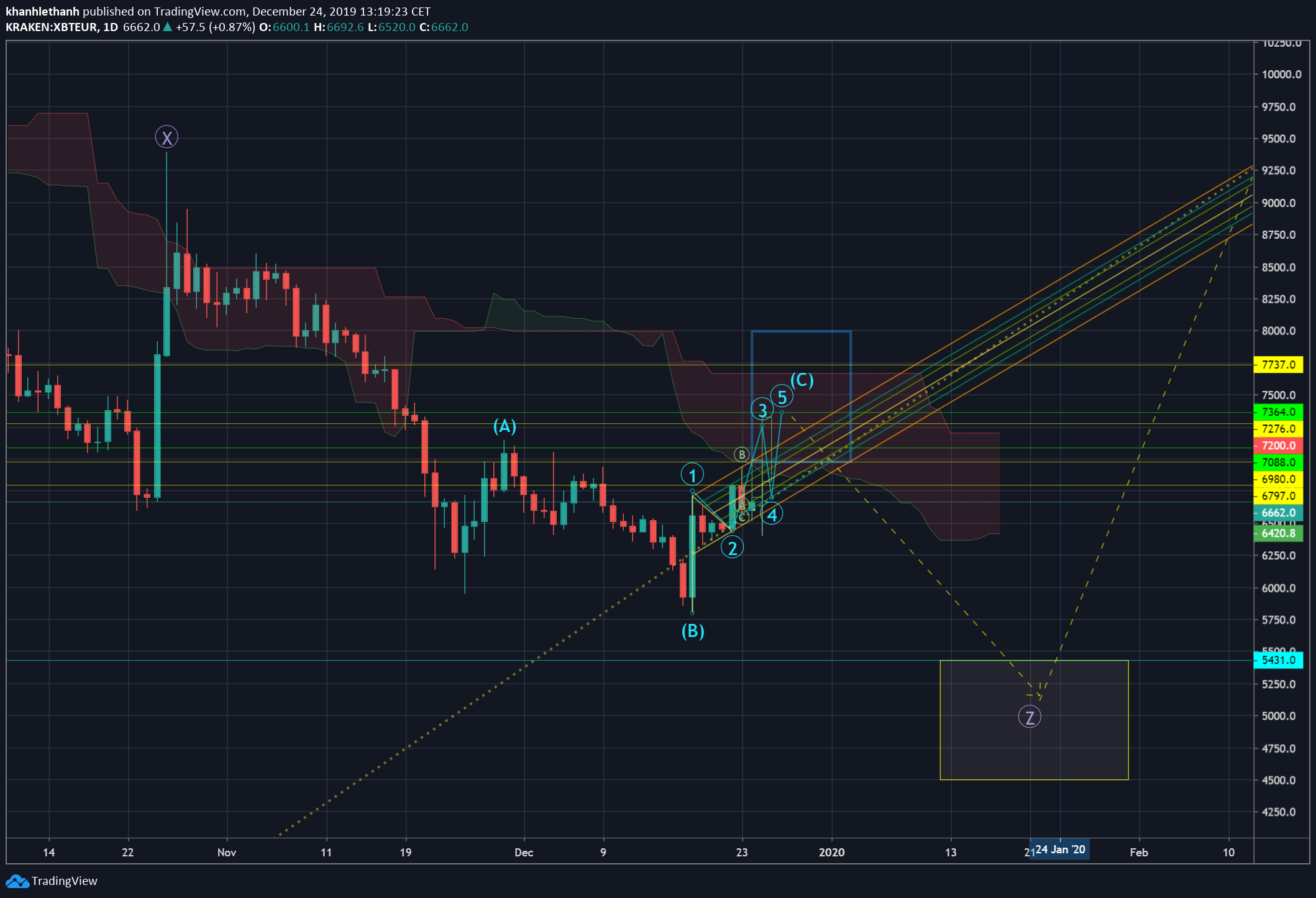This screenshot has width=1316, height=898.
Task: Click the 6000.0 price axis value
Action: [1279, 588]
